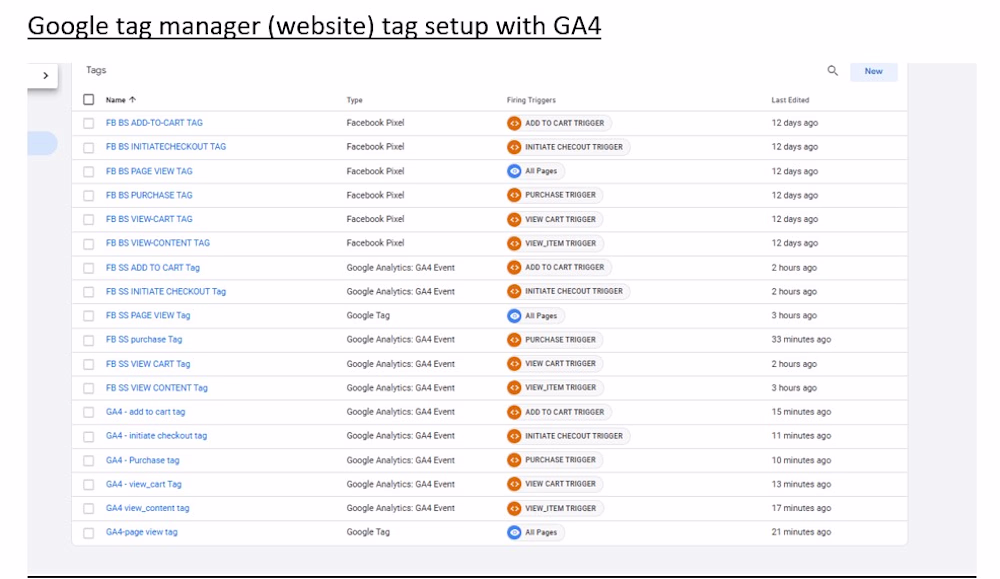Click '10 minutes ago' last edited cell
The height and width of the screenshot is (579, 1000).
tap(801, 460)
